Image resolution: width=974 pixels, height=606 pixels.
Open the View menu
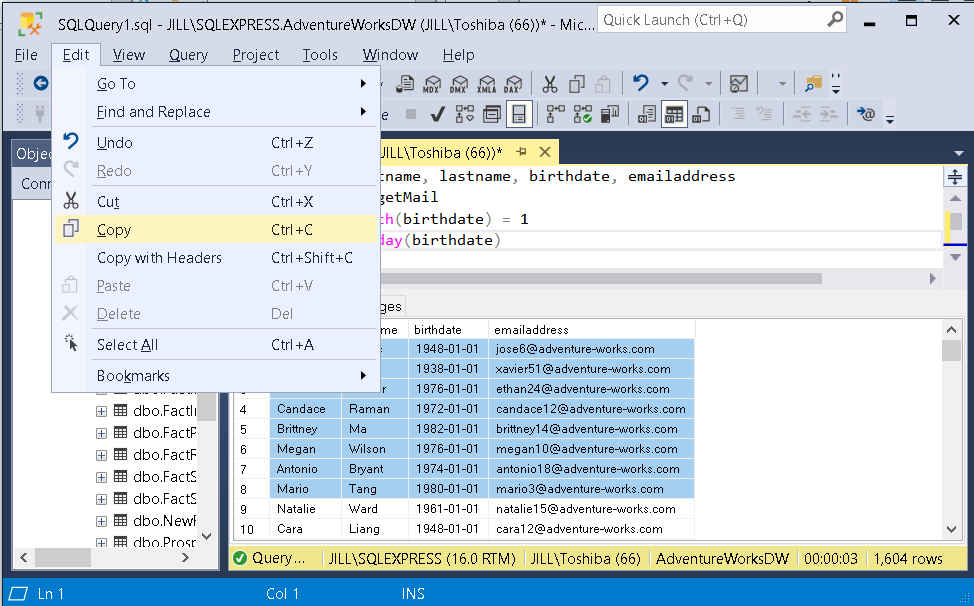coord(129,55)
